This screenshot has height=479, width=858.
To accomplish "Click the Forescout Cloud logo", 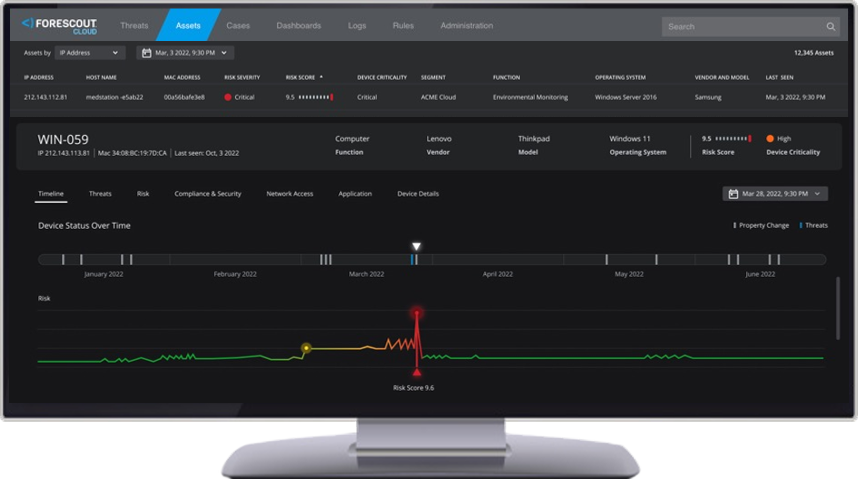I will pos(59,26).
